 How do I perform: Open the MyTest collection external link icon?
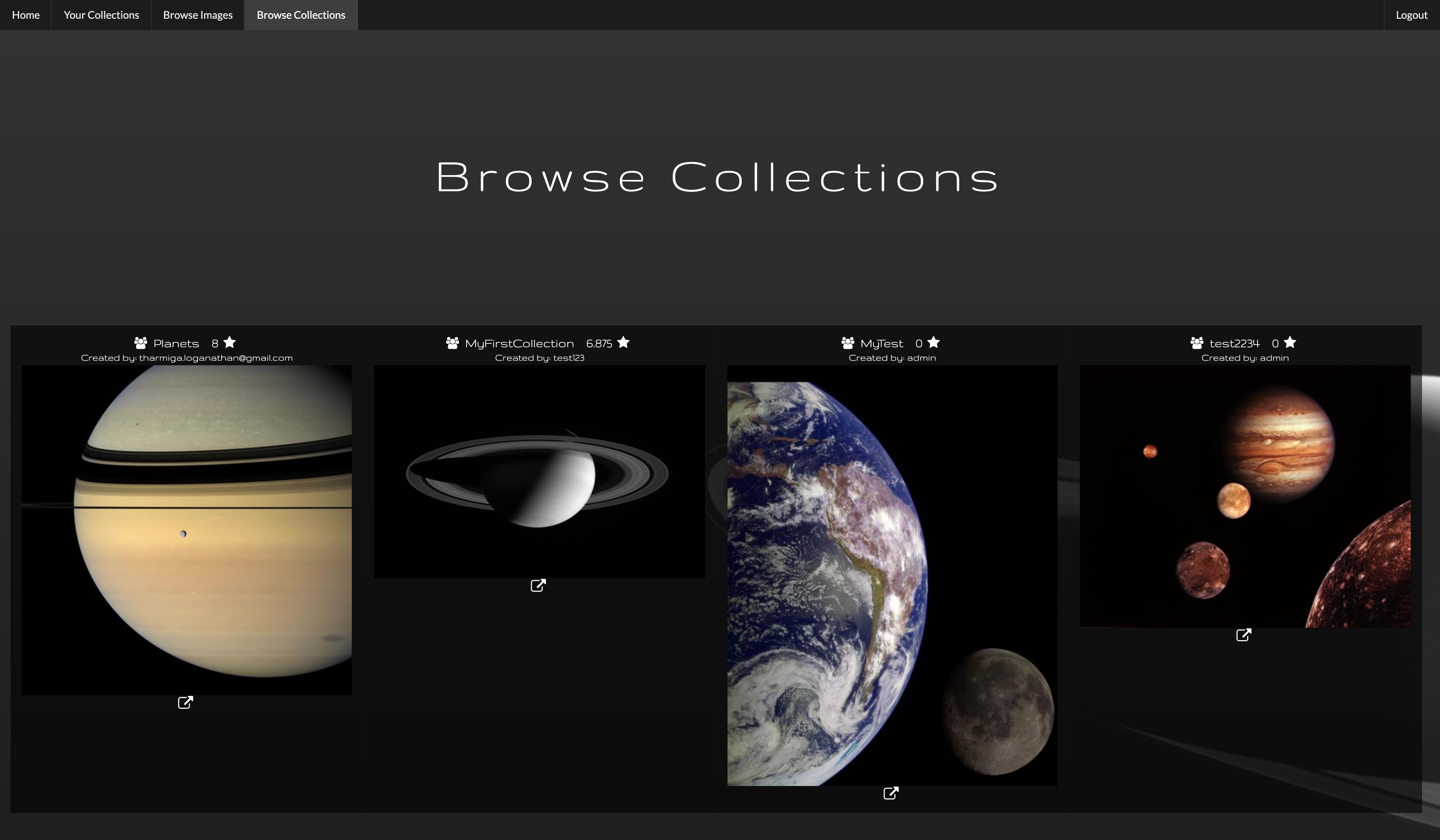(890, 793)
